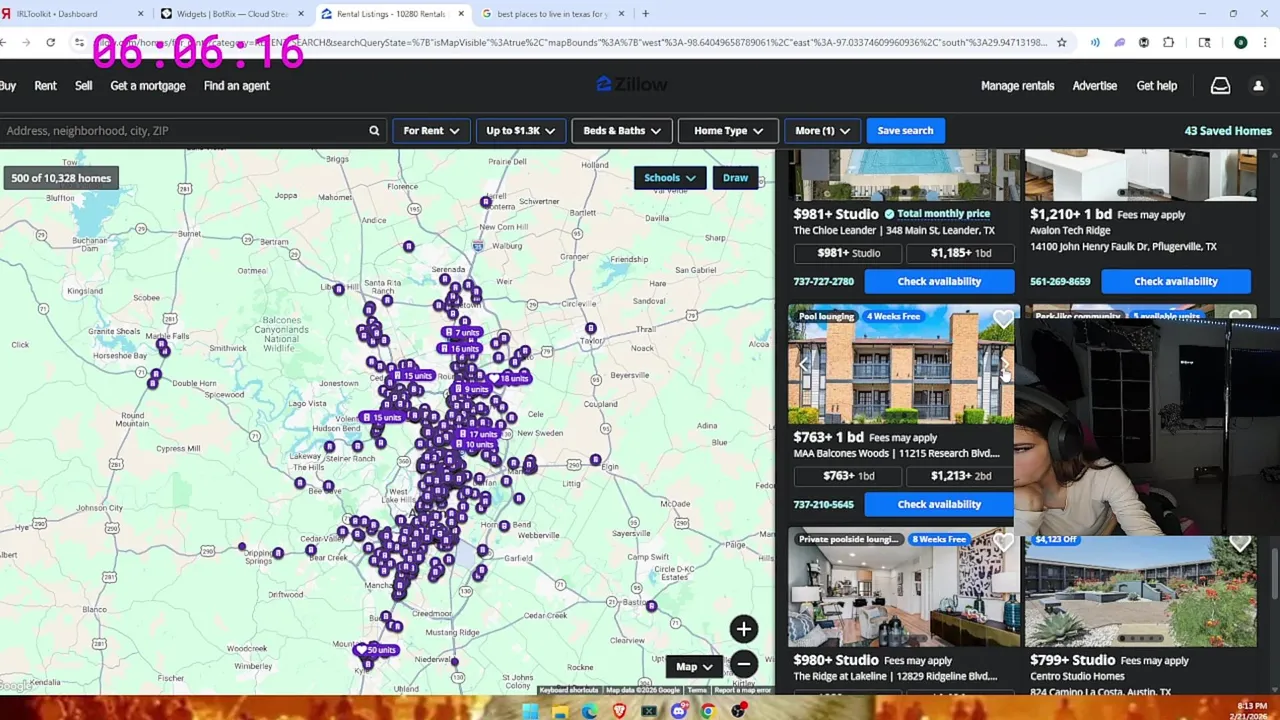Click the Chrome profile avatar

(x=1240, y=42)
